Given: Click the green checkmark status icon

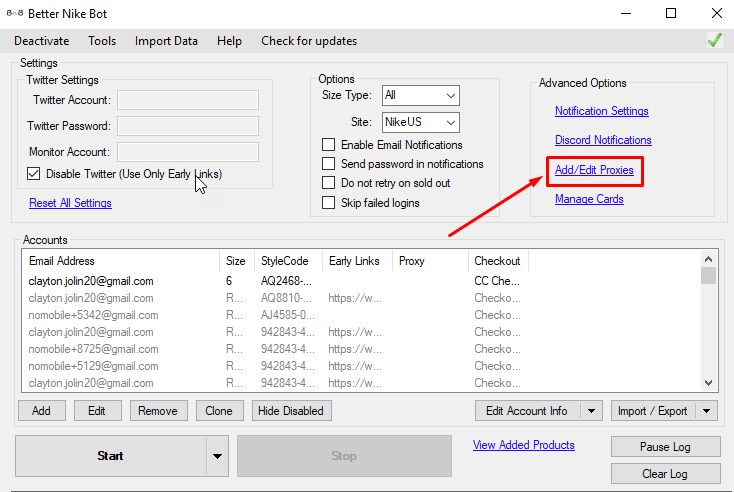Looking at the screenshot, I should click(714, 41).
